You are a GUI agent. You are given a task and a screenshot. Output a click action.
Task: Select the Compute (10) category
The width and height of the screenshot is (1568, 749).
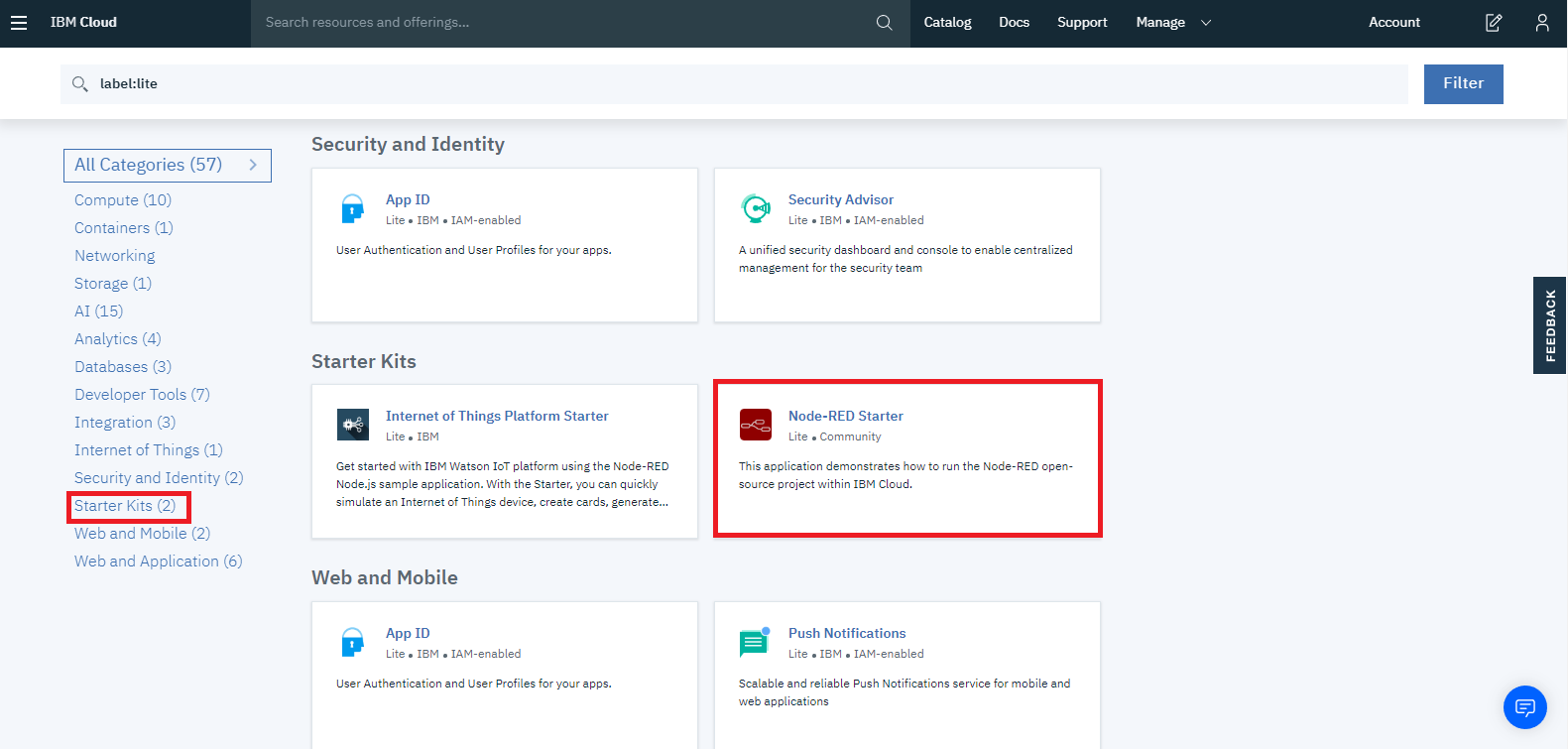tap(123, 200)
